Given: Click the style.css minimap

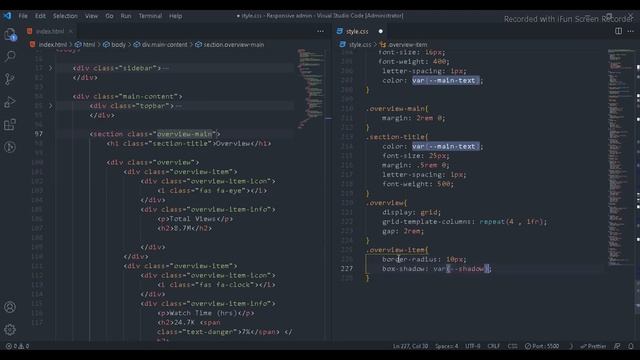Looking at the screenshot, I should pos(621,157).
